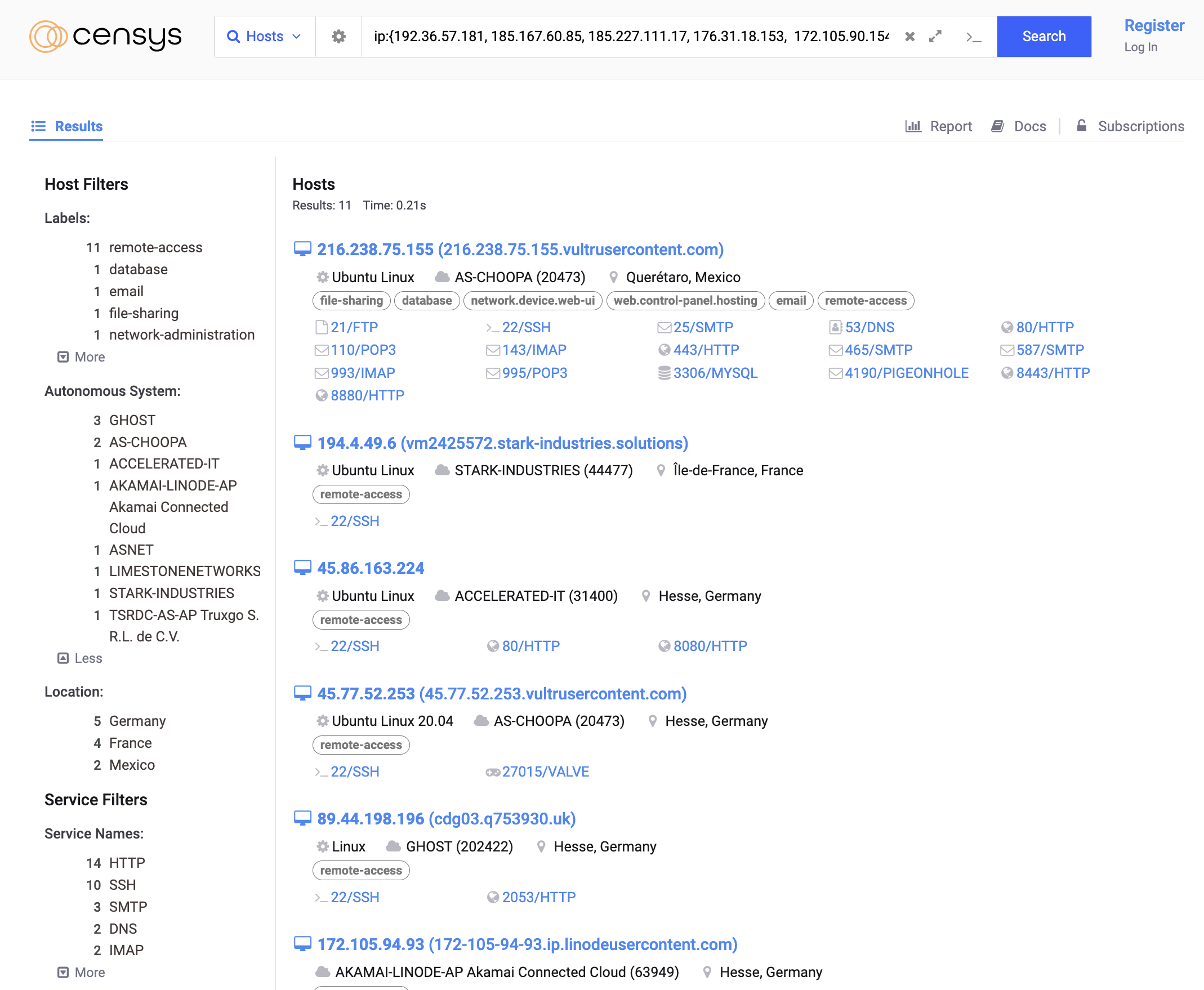Open the Register link

1154,26
